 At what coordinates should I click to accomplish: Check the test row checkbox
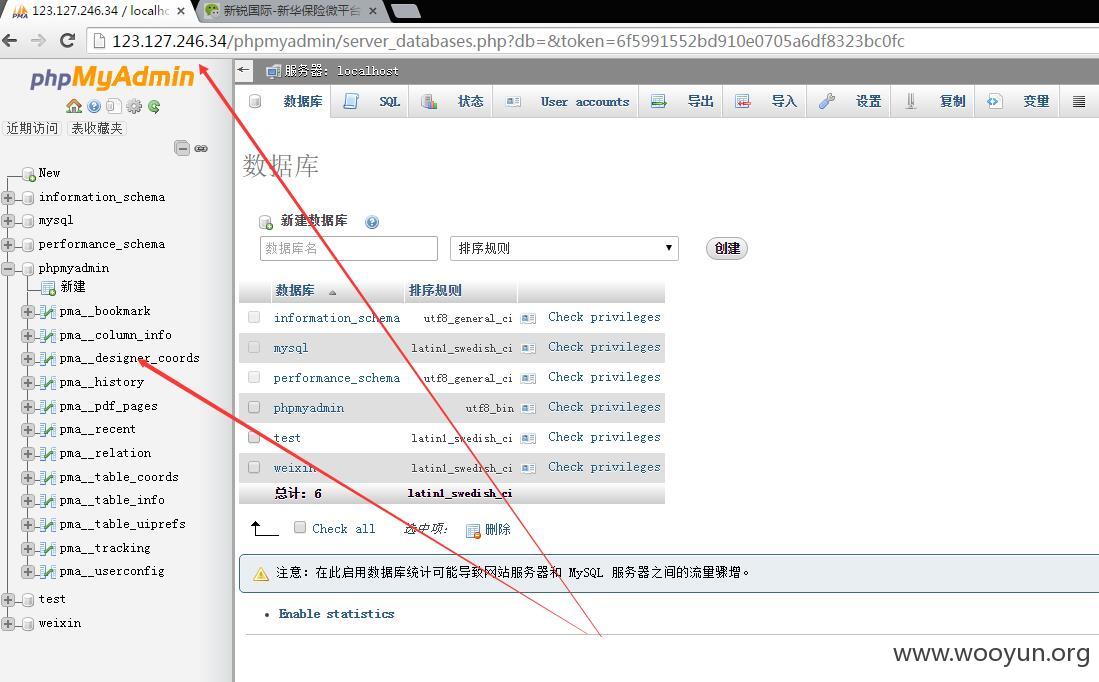[x=254, y=437]
